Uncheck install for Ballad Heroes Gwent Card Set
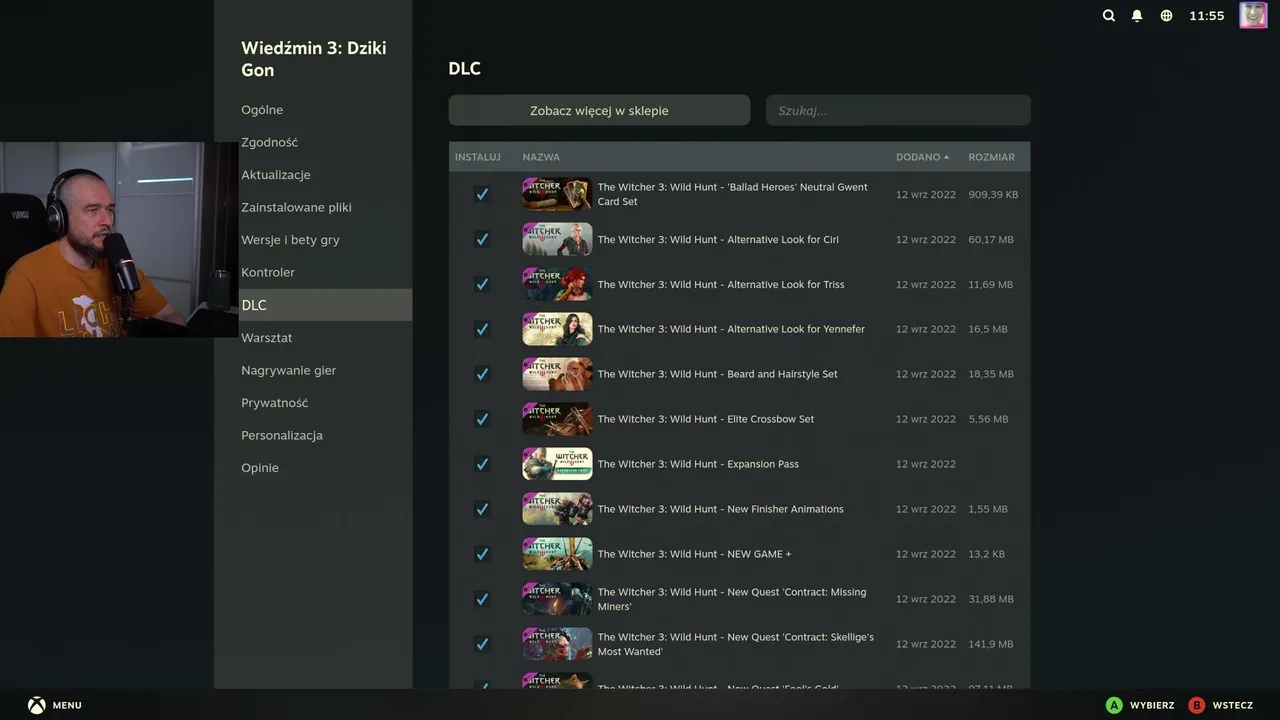Viewport: 1280px width, 720px height. click(482, 194)
